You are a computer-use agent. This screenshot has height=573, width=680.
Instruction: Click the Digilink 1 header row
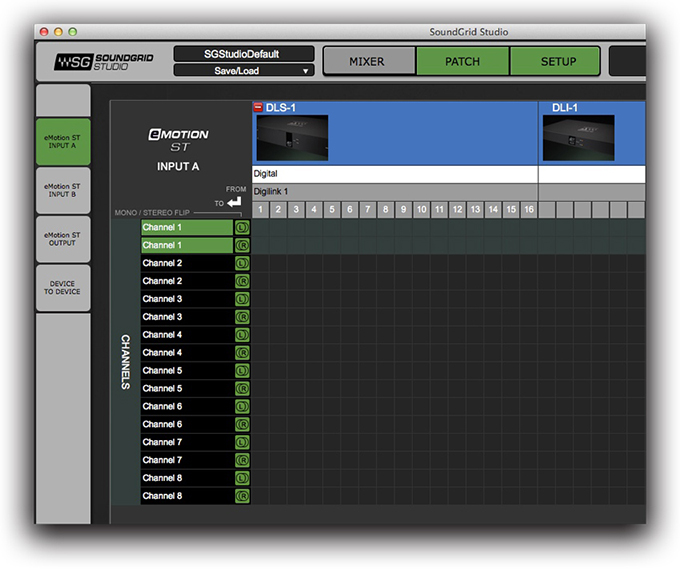tap(395, 192)
